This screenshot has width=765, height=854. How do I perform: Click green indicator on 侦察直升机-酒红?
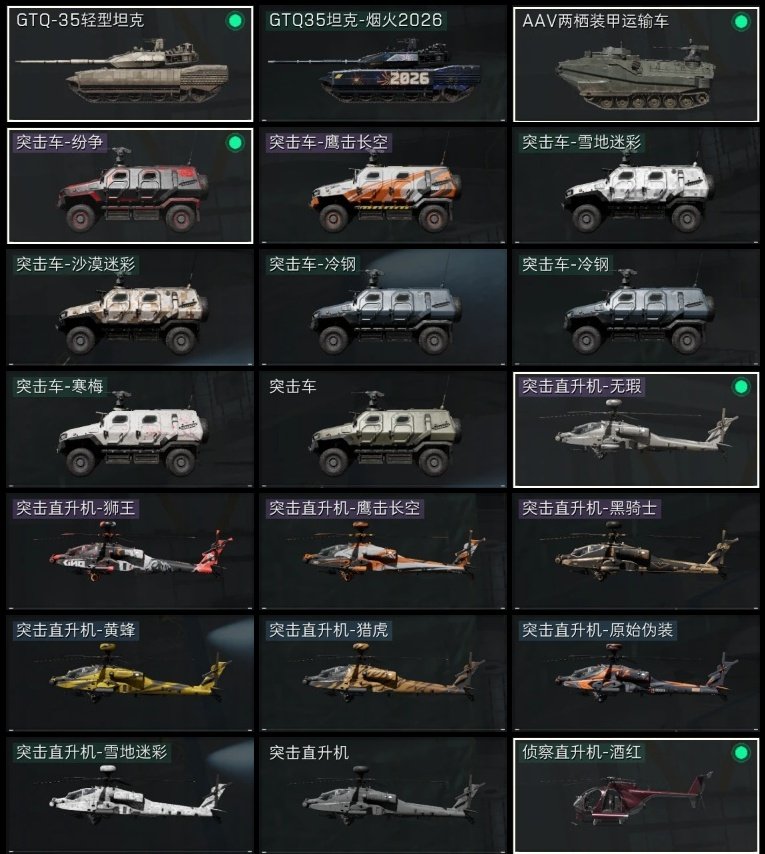[x=741, y=753]
